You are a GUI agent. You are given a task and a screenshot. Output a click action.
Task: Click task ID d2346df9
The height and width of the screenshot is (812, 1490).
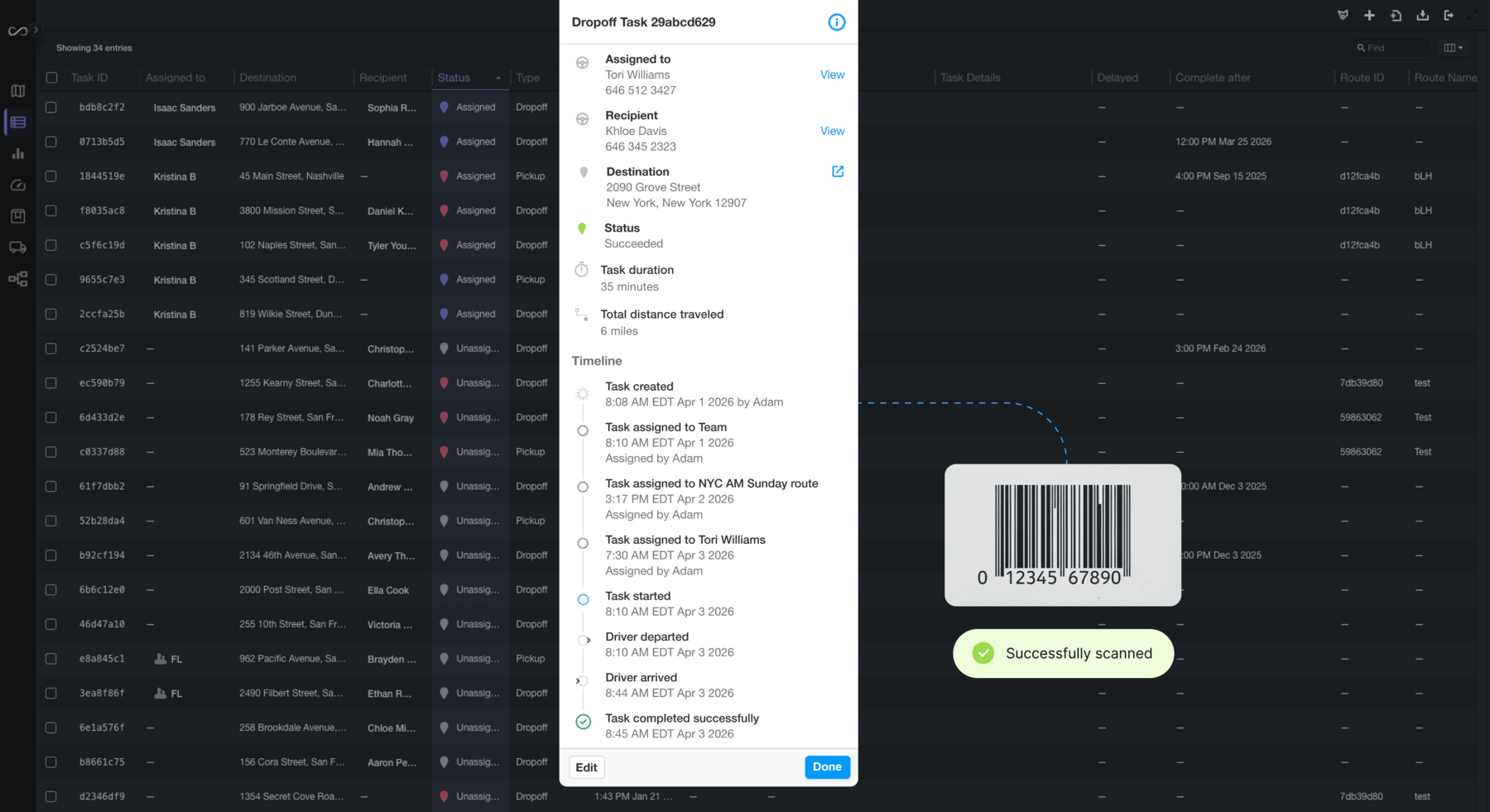(102, 797)
